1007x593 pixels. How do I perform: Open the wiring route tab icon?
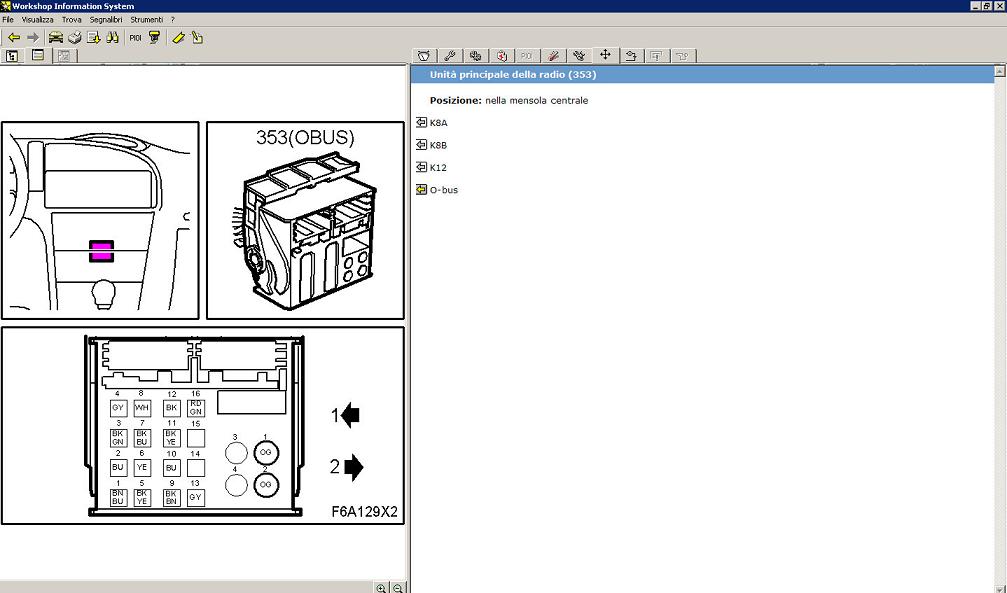pyautogui.click(x=631, y=56)
